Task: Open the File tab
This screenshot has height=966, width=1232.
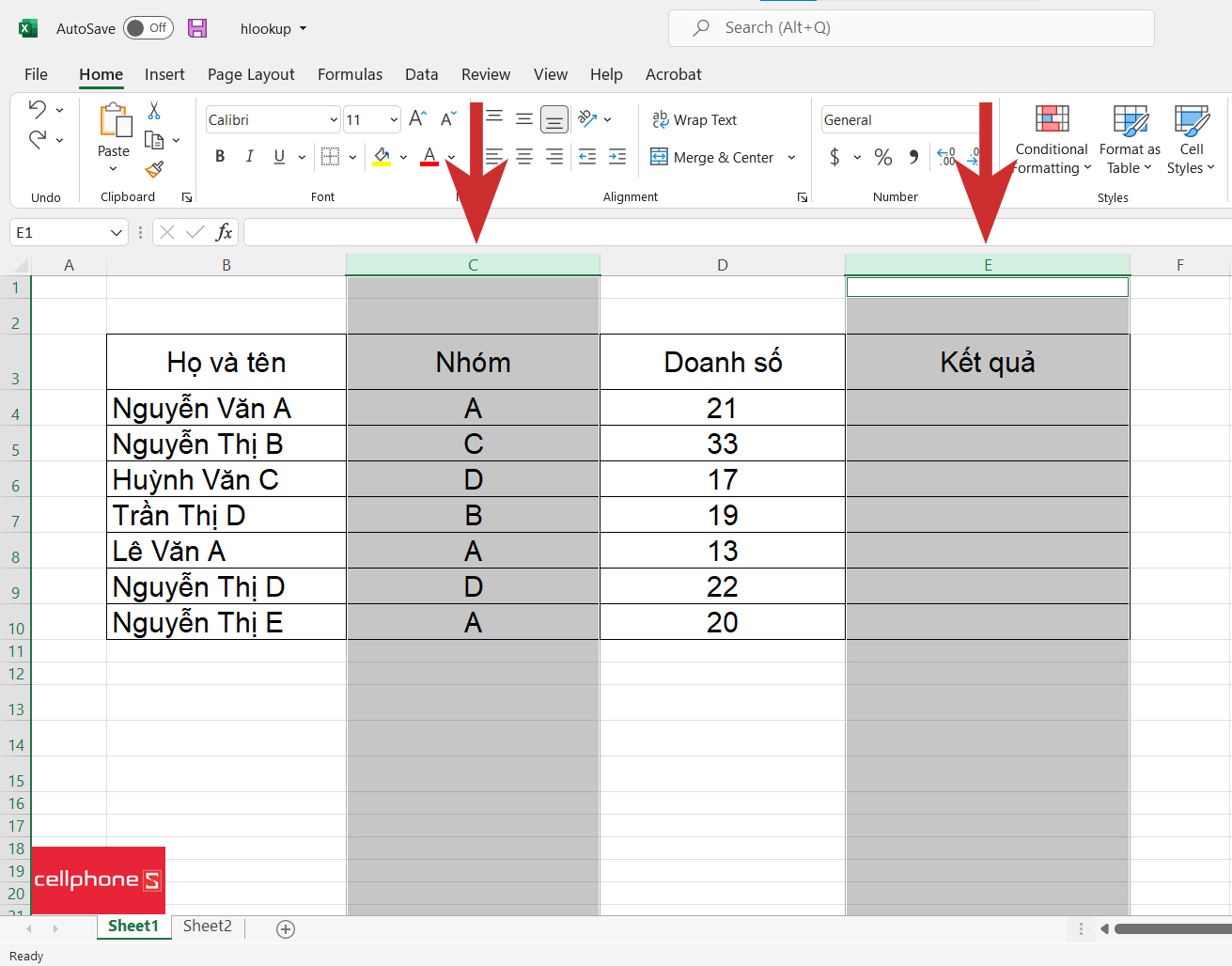Action: tap(36, 74)
